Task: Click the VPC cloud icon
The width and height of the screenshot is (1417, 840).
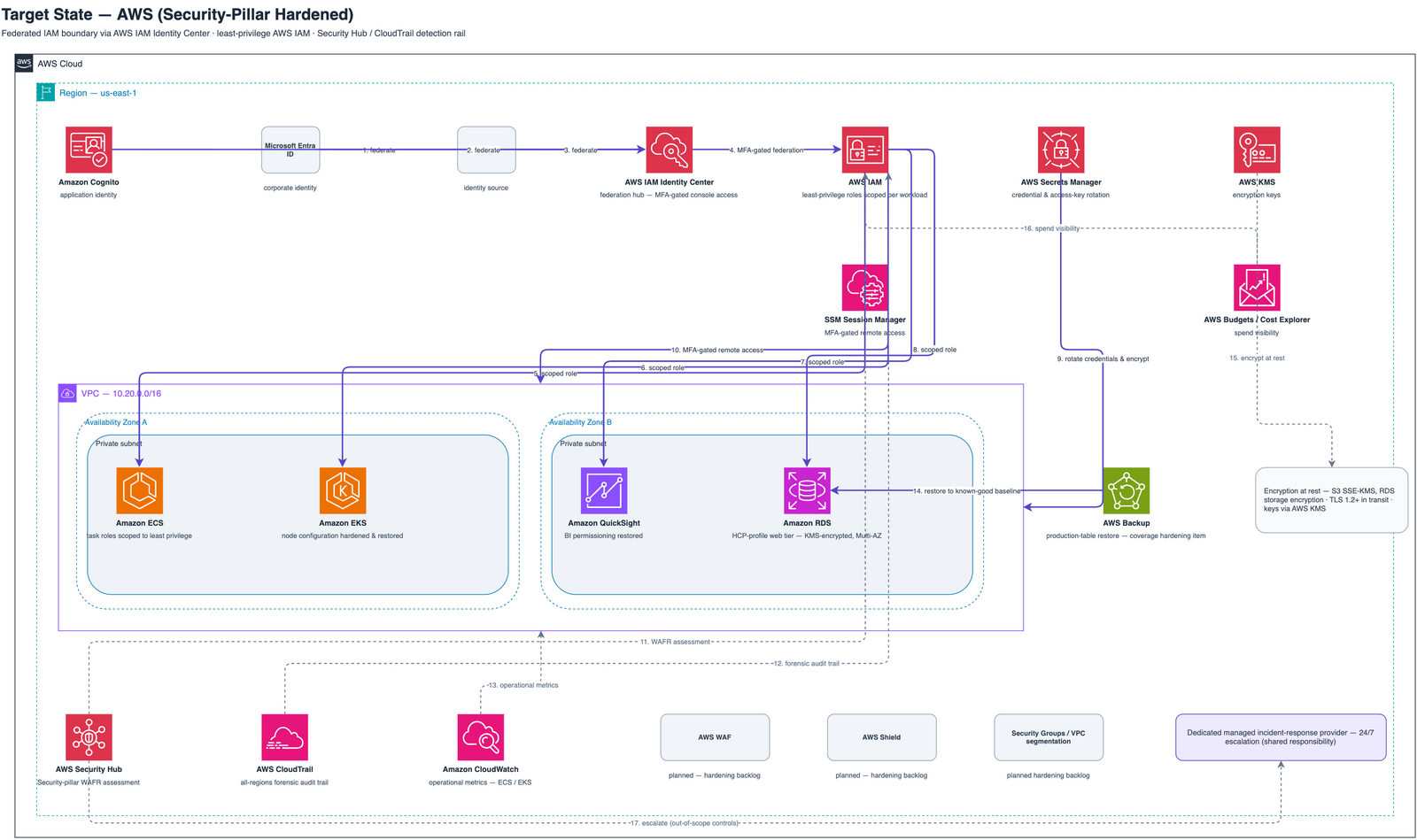Action: pos(67,393)
